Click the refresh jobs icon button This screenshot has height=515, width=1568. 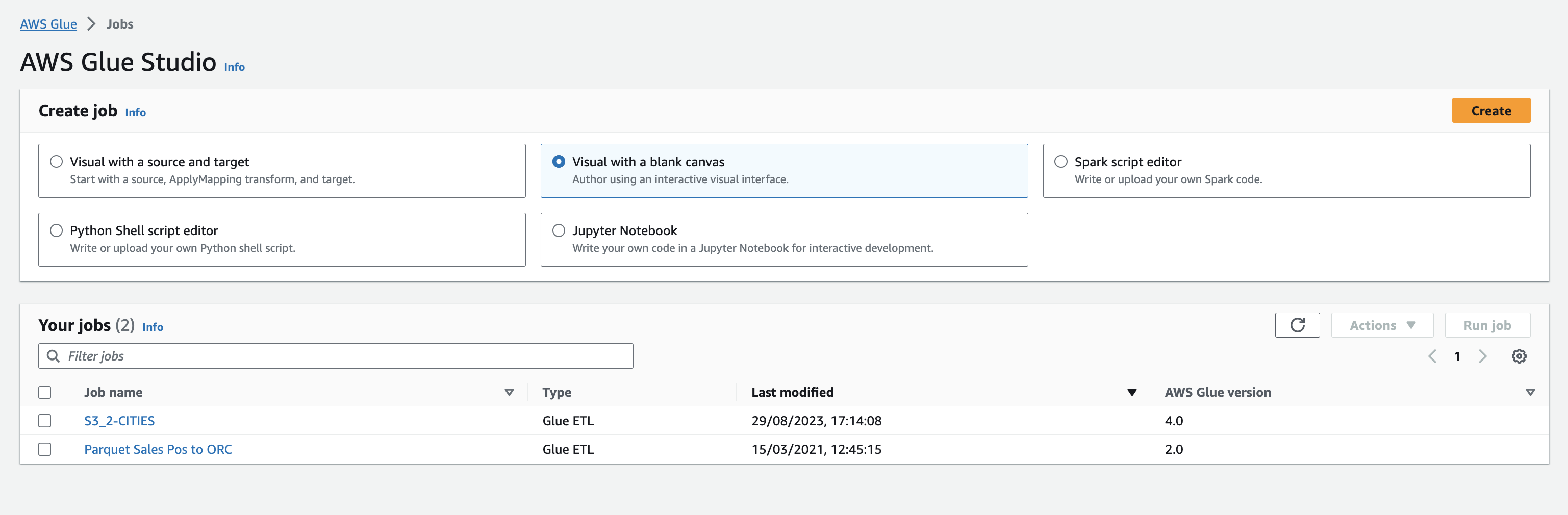pyautogui.click(x=1297, y=325)
